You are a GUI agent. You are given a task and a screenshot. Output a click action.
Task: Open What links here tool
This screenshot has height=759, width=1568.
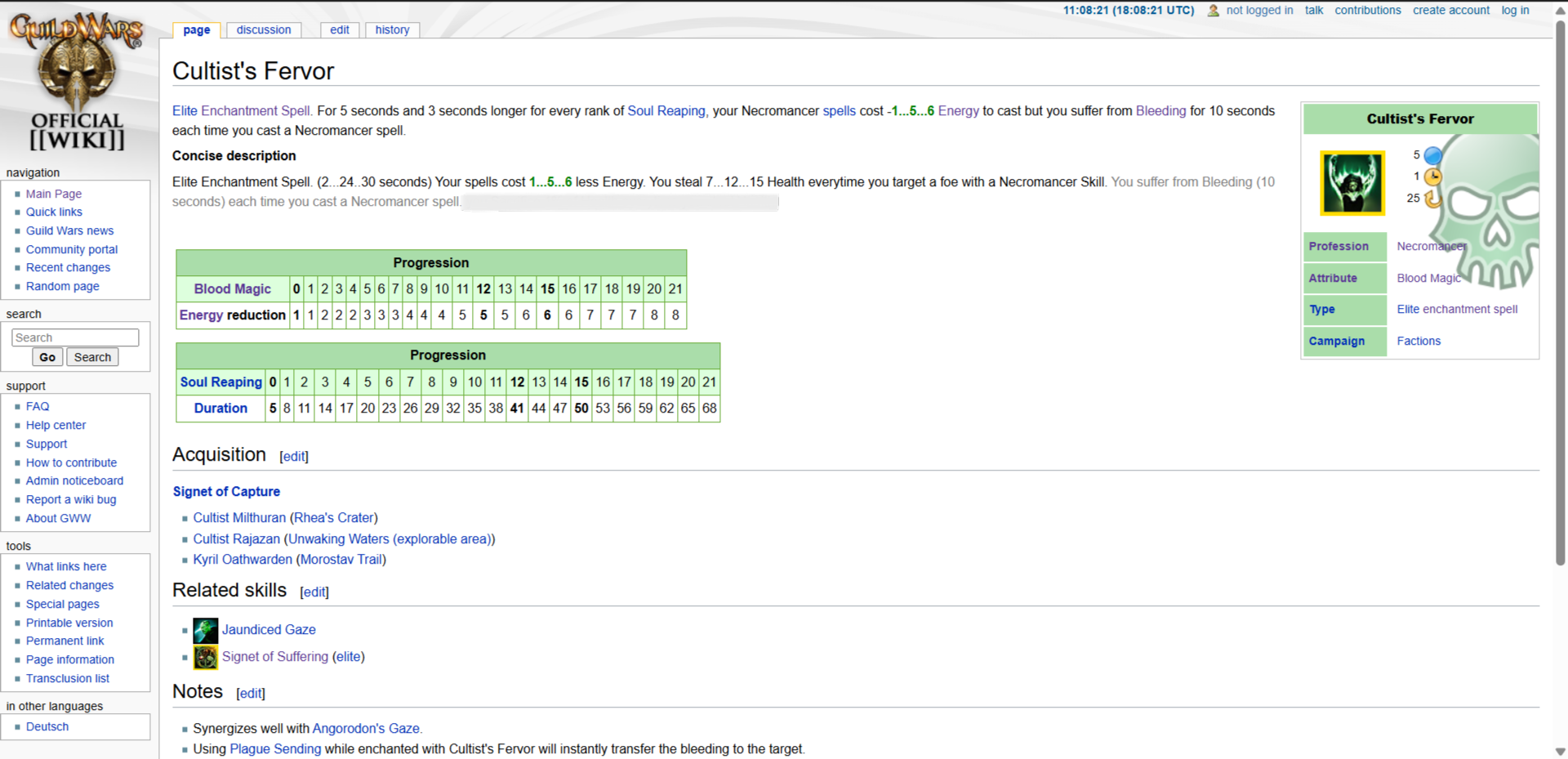tap(66, 566)
